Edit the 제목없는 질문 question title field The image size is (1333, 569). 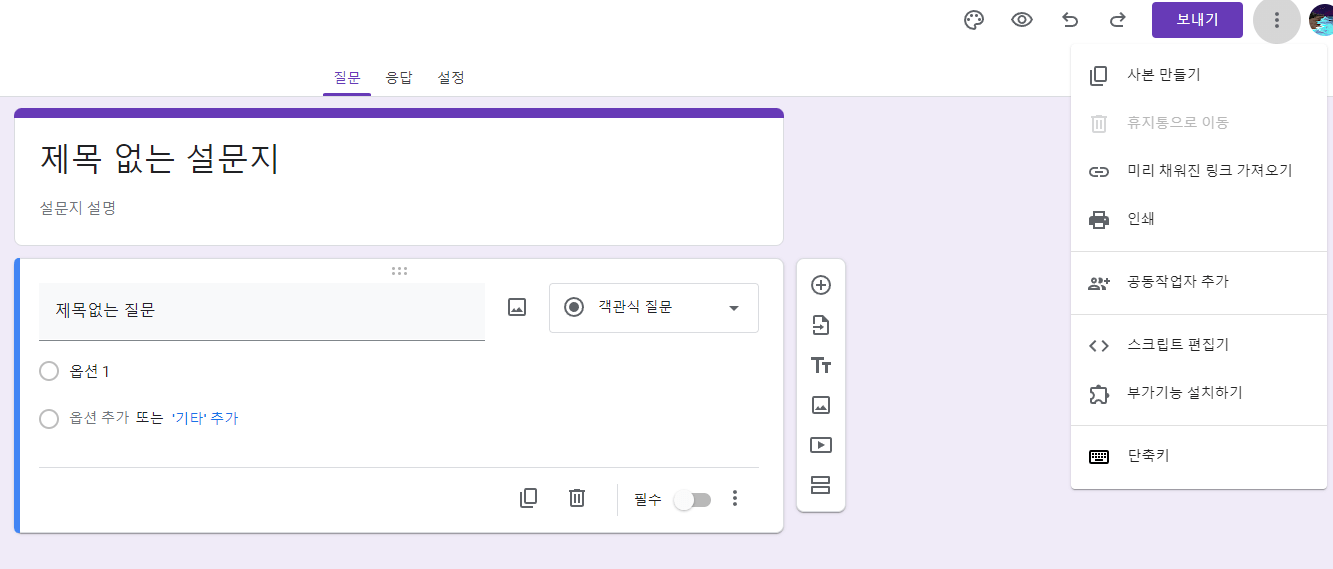coord(262,311)
